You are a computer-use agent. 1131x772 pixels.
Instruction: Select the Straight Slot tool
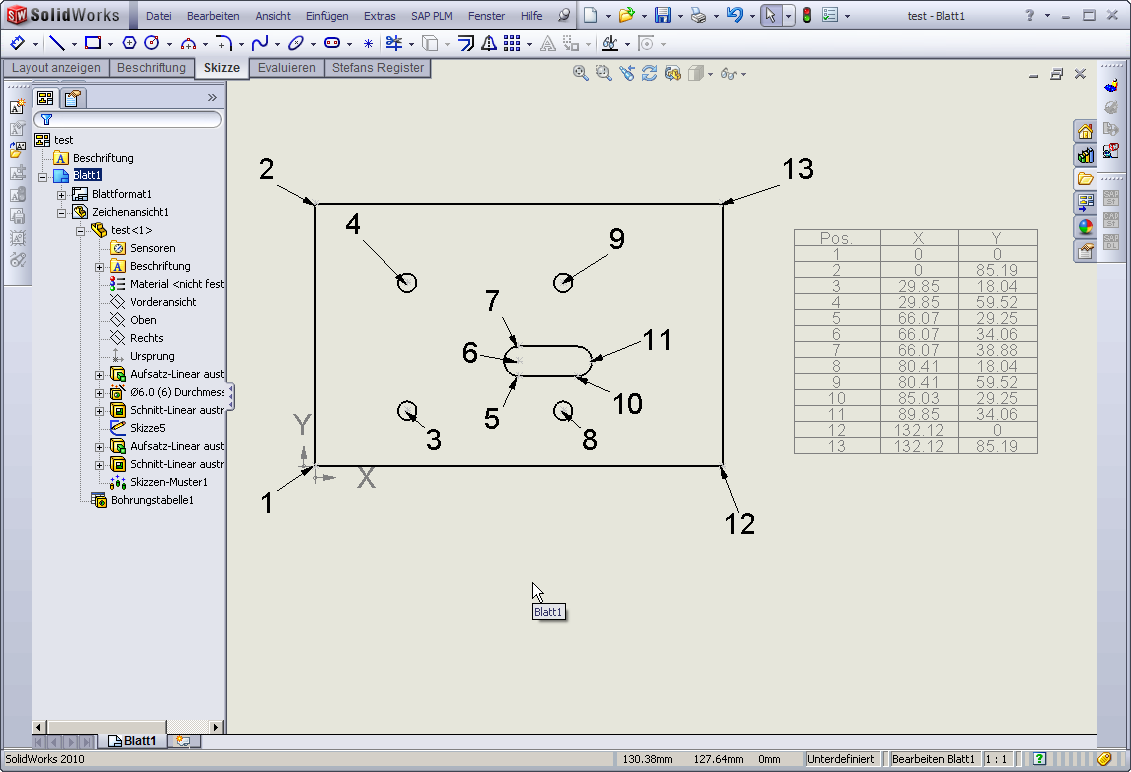[332, 43]
